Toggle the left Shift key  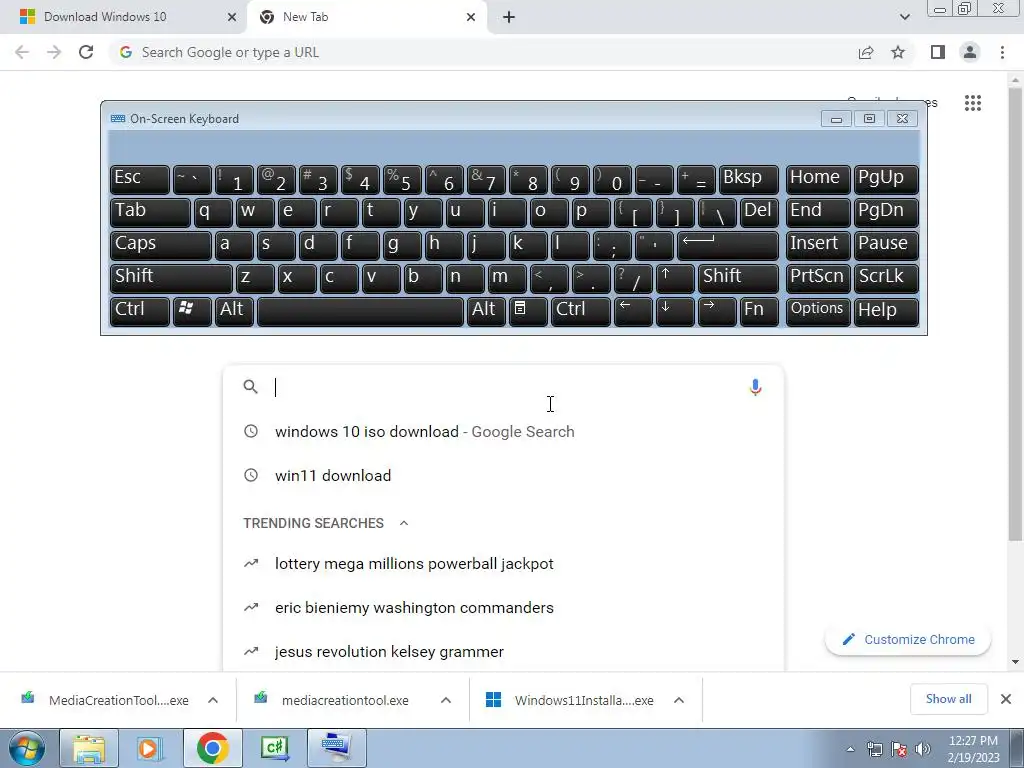[x=171, y=278]
